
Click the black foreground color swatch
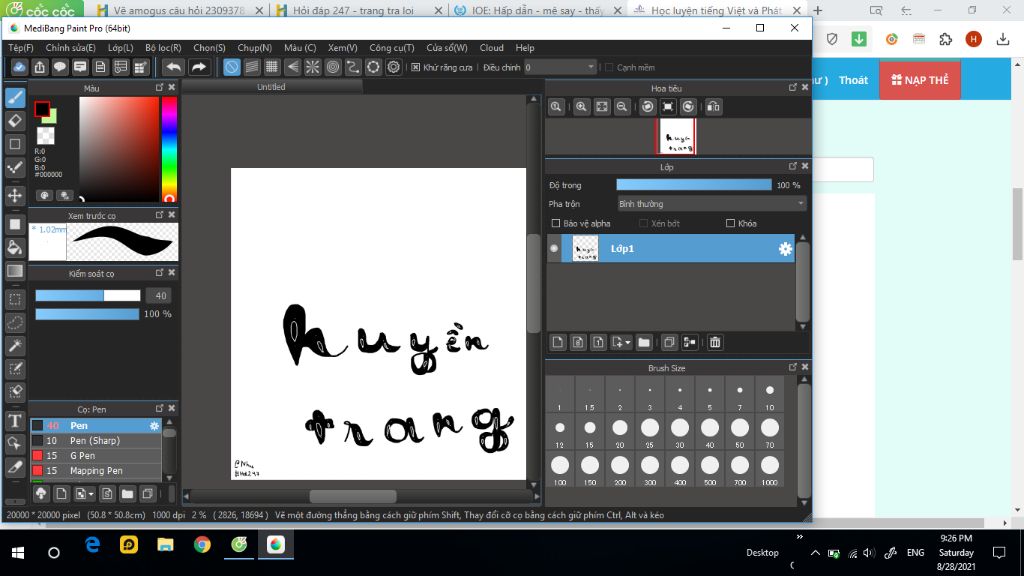pos(42,109)
